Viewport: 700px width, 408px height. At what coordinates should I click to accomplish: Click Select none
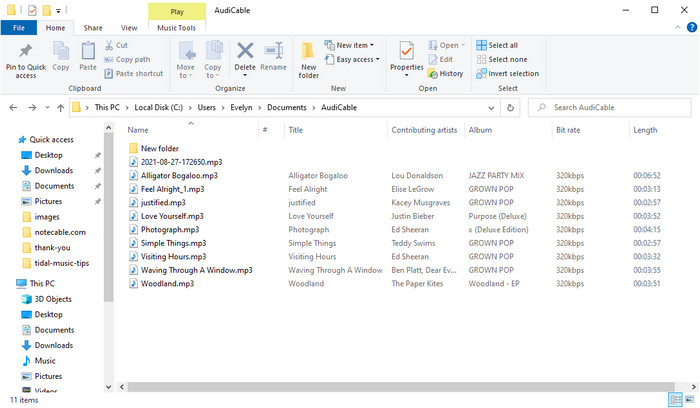coord(501,59)
